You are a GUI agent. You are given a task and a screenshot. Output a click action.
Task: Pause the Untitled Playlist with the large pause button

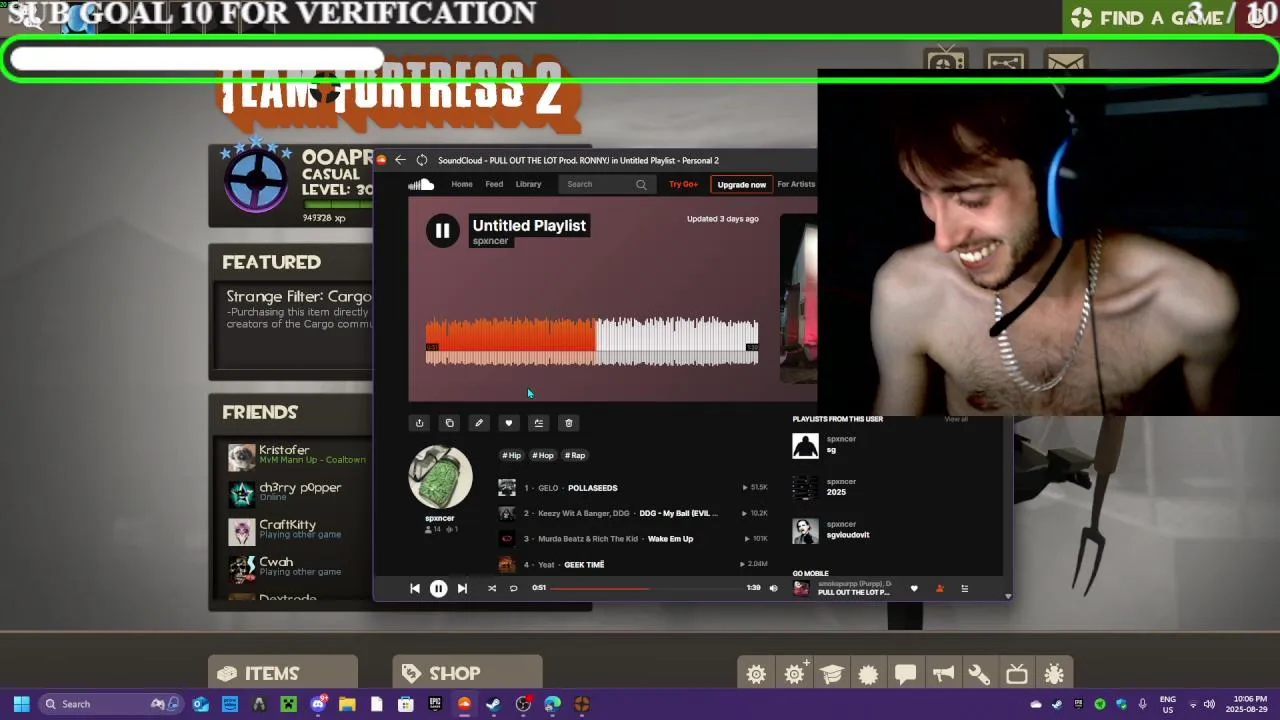pos(442,231)
